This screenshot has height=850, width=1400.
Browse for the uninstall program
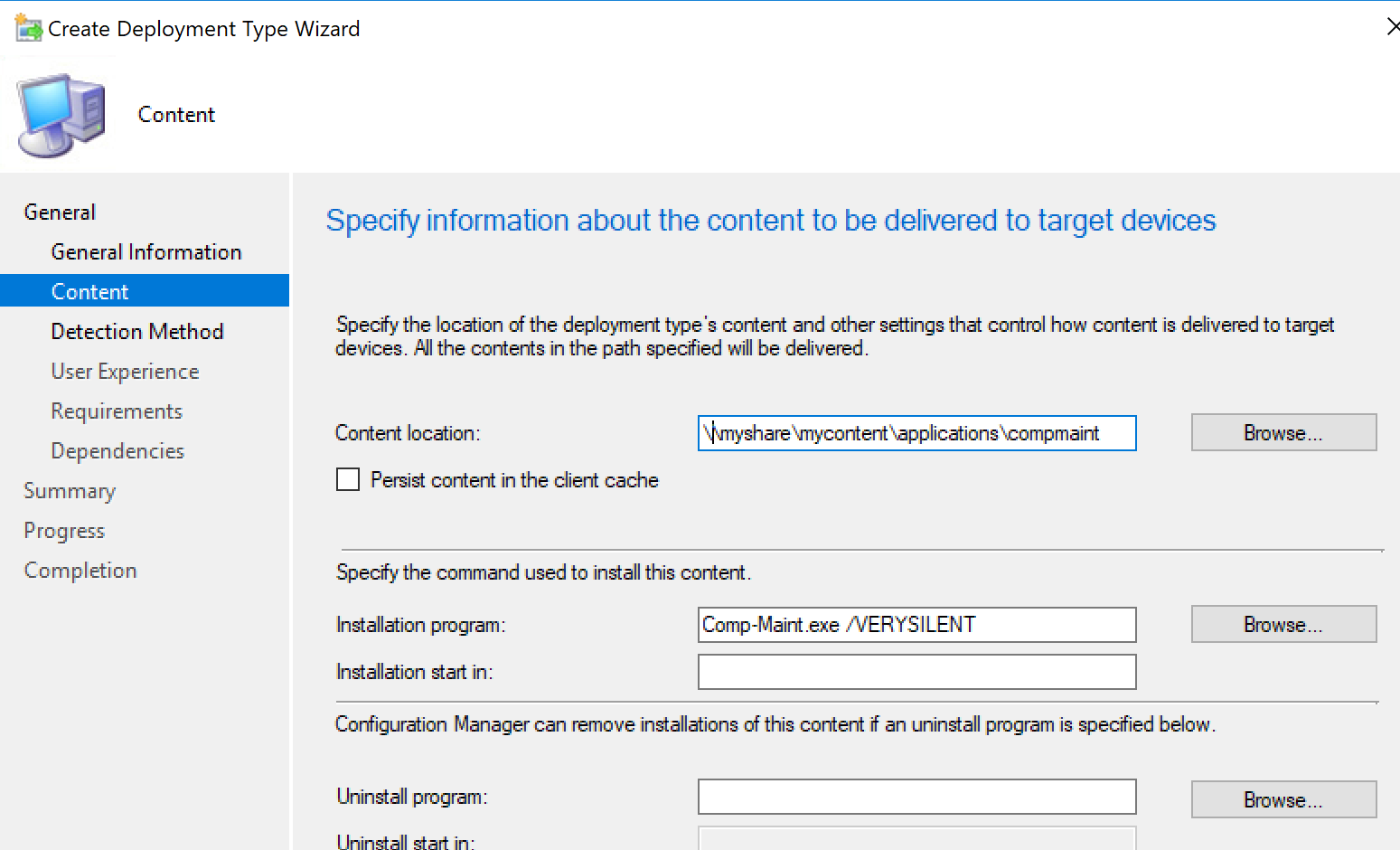(x=1283, y=799)
